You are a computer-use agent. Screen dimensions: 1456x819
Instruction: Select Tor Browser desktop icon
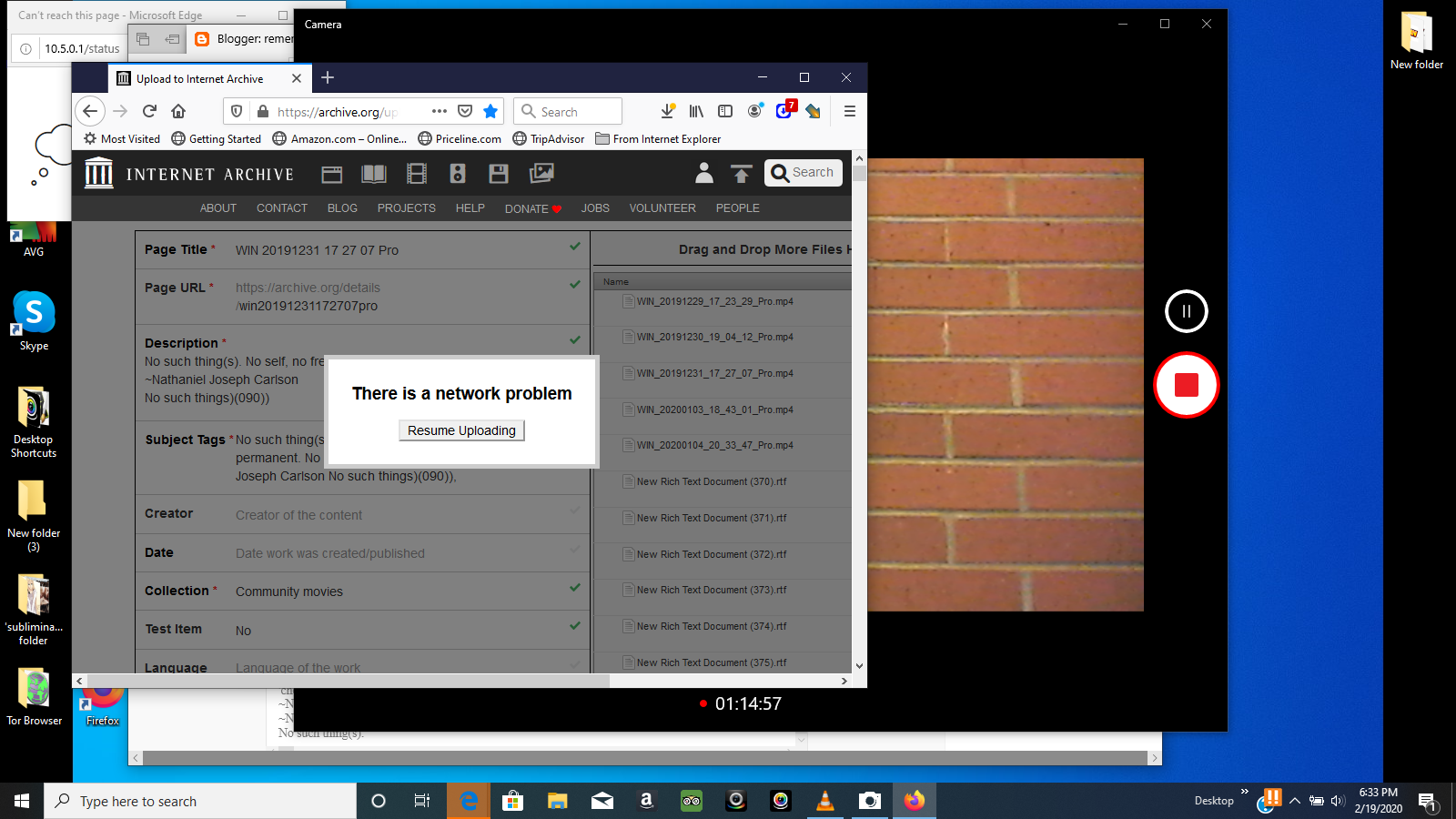coord(35,697)
